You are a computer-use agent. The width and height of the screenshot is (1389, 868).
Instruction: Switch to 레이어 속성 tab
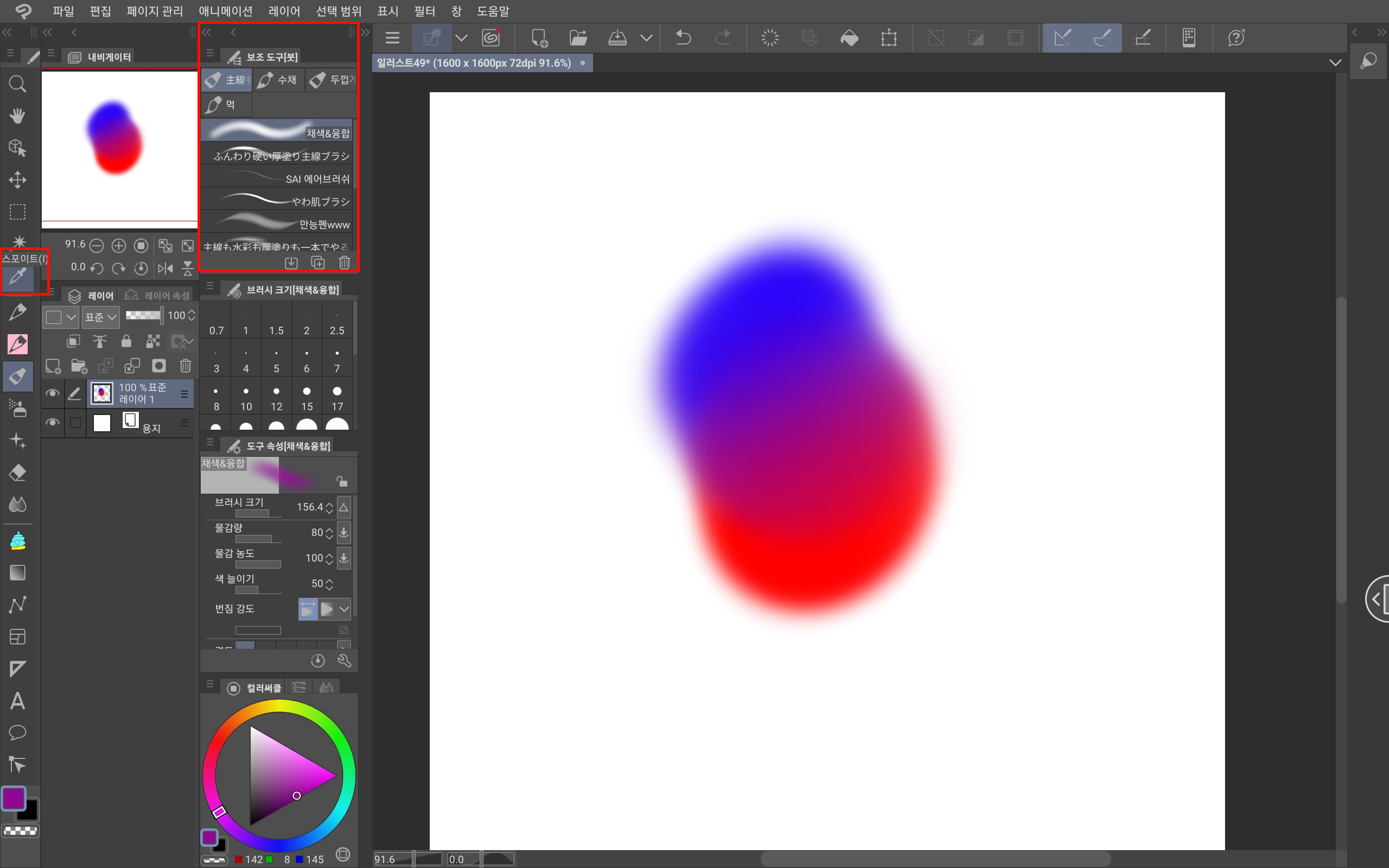[157, 296]
